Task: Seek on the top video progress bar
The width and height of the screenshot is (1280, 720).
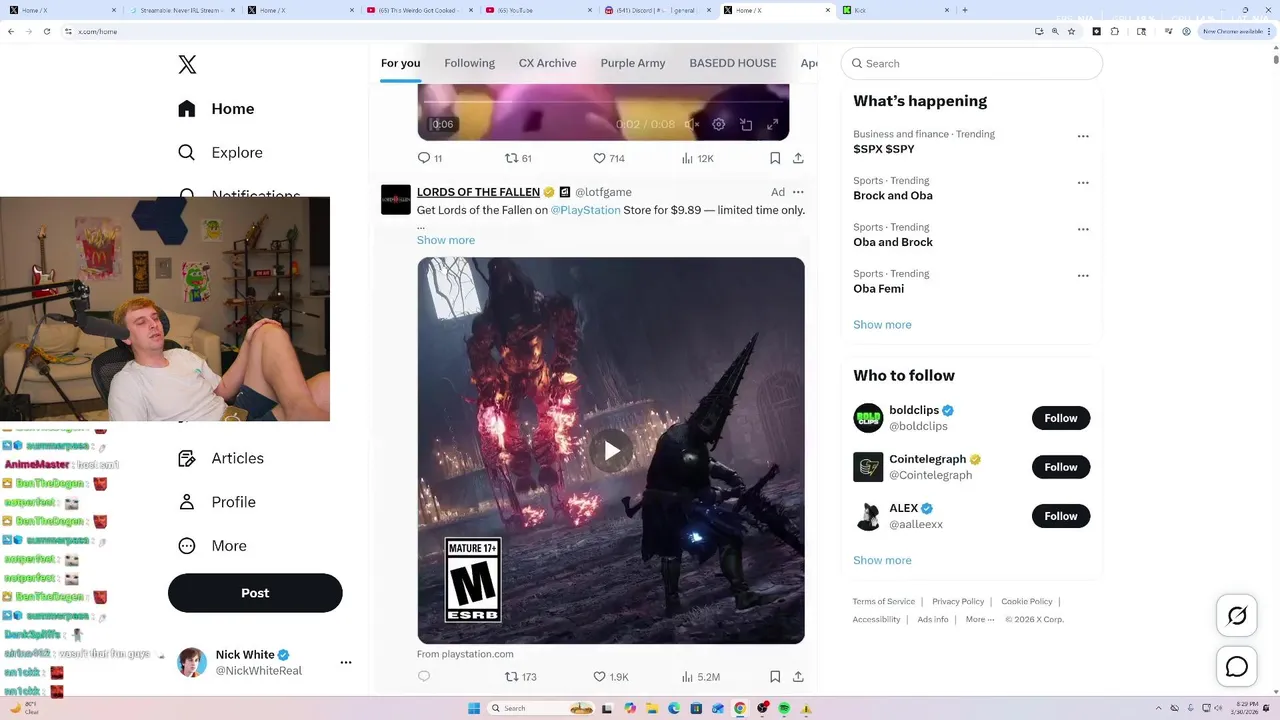Action: click(x=603, y=101)
